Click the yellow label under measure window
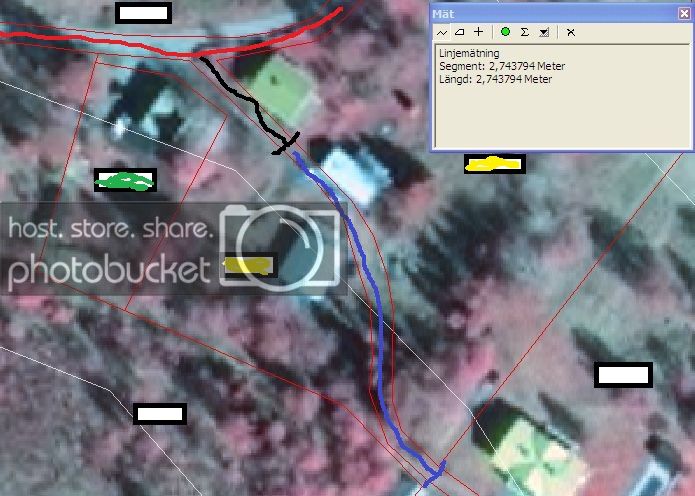 [x=495, y=164]
